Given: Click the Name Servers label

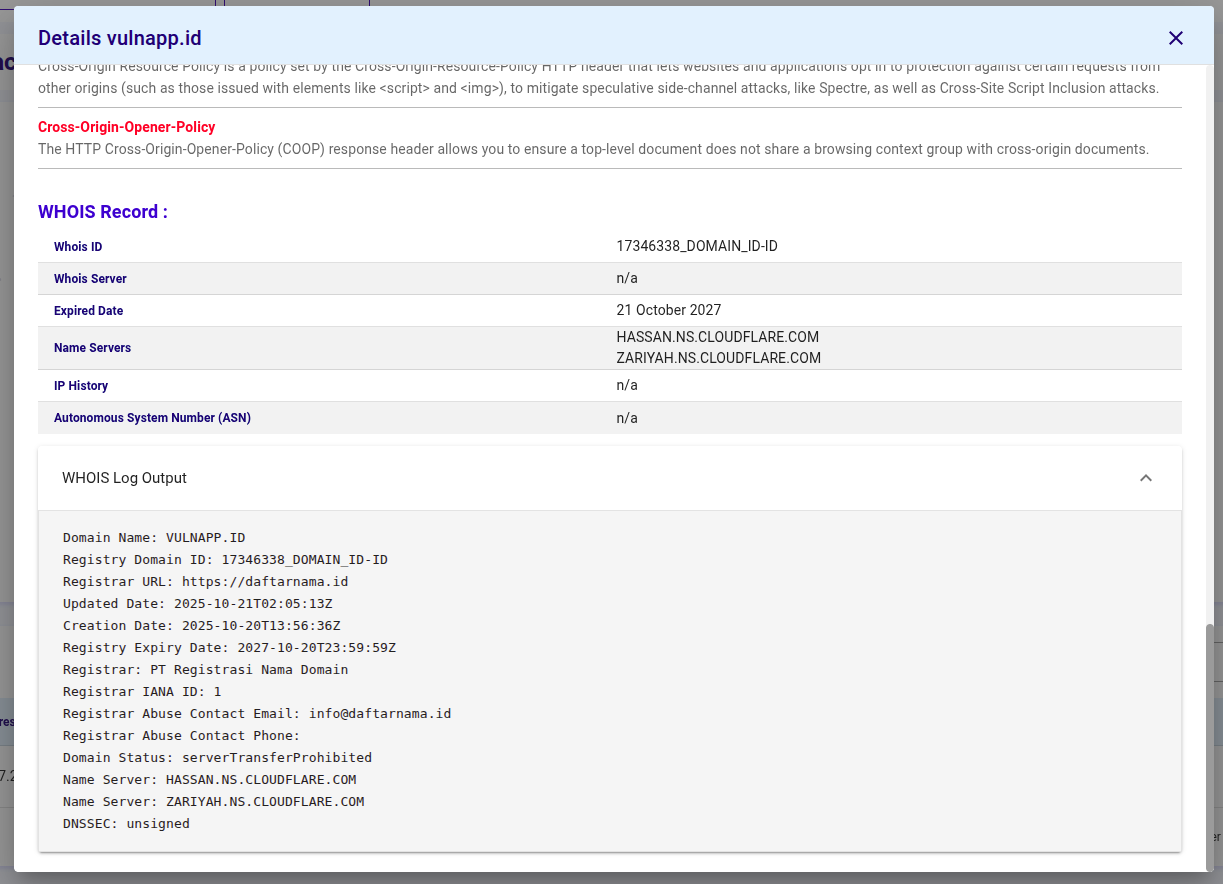Looking at the screenshot, I should tap(92, 347).
